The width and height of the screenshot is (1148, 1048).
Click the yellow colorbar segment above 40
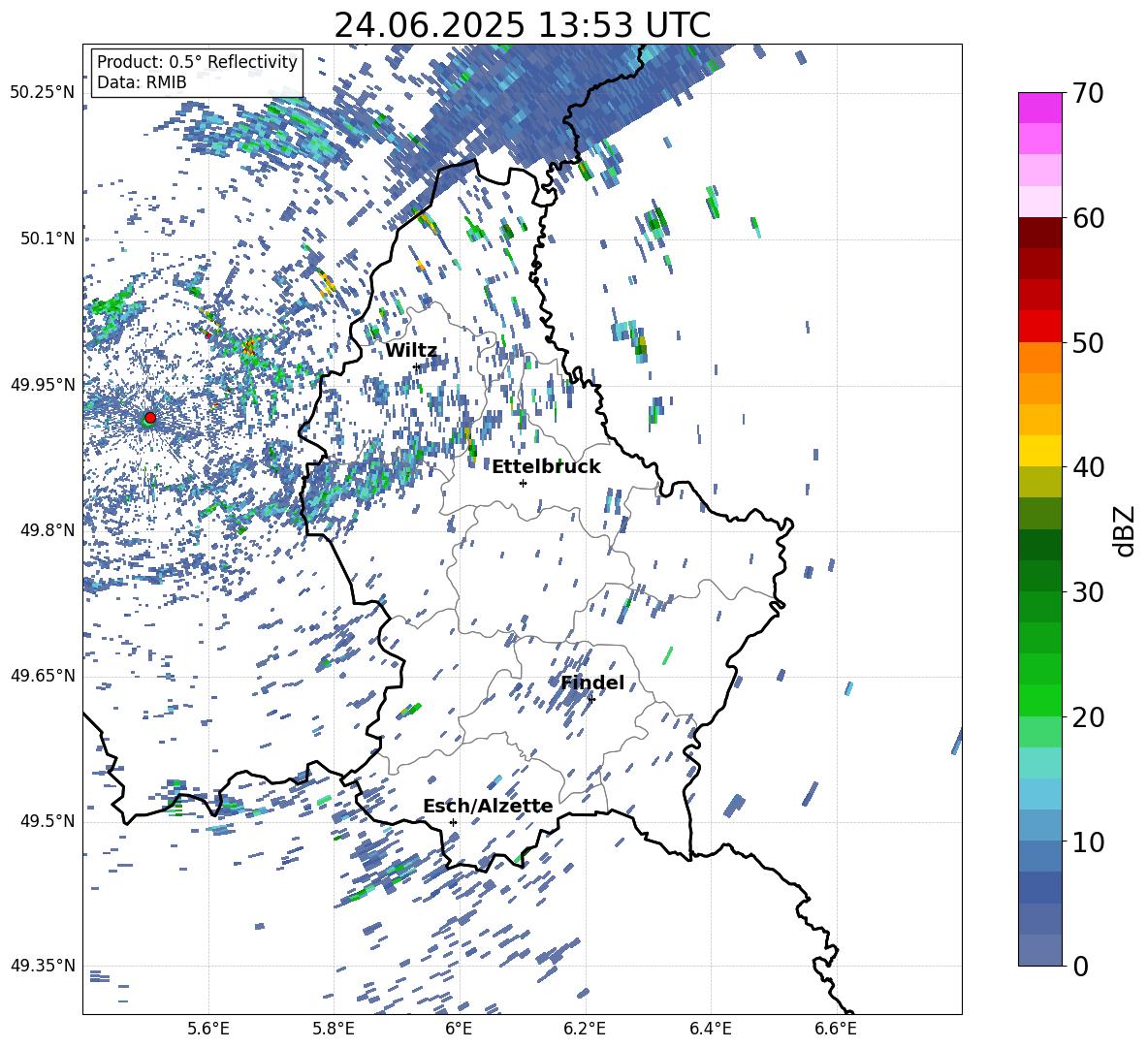coord(1039,451)
